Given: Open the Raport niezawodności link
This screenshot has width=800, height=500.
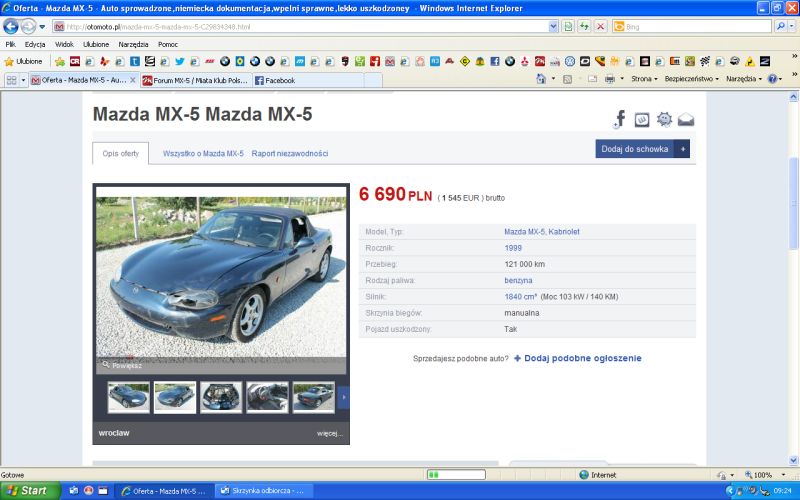Looking at the screenshot, I should coord(290,154).
